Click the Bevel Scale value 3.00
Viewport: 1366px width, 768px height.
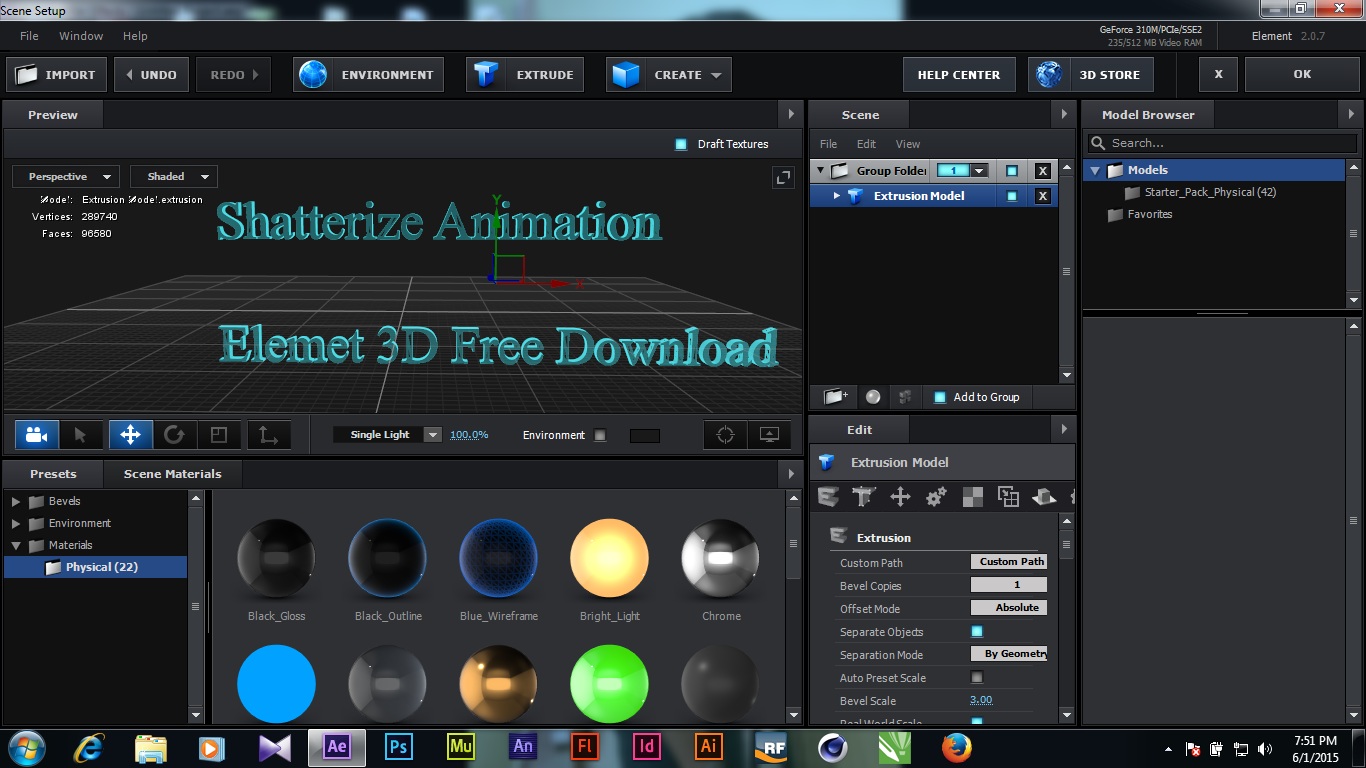981,700
